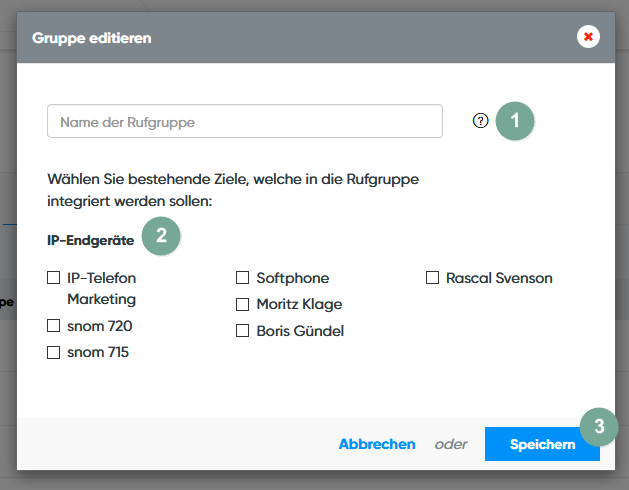This screenshot has height=490, width=629.
Task: Include Rascal Svenson using its checkbox
Action: point(433,278)
